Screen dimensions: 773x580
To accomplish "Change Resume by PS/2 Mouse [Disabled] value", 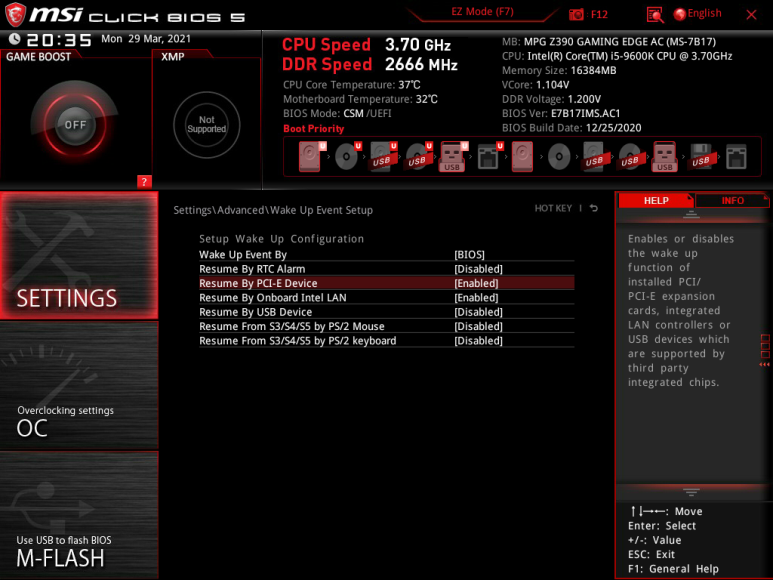I will click(x=478, y=326).
